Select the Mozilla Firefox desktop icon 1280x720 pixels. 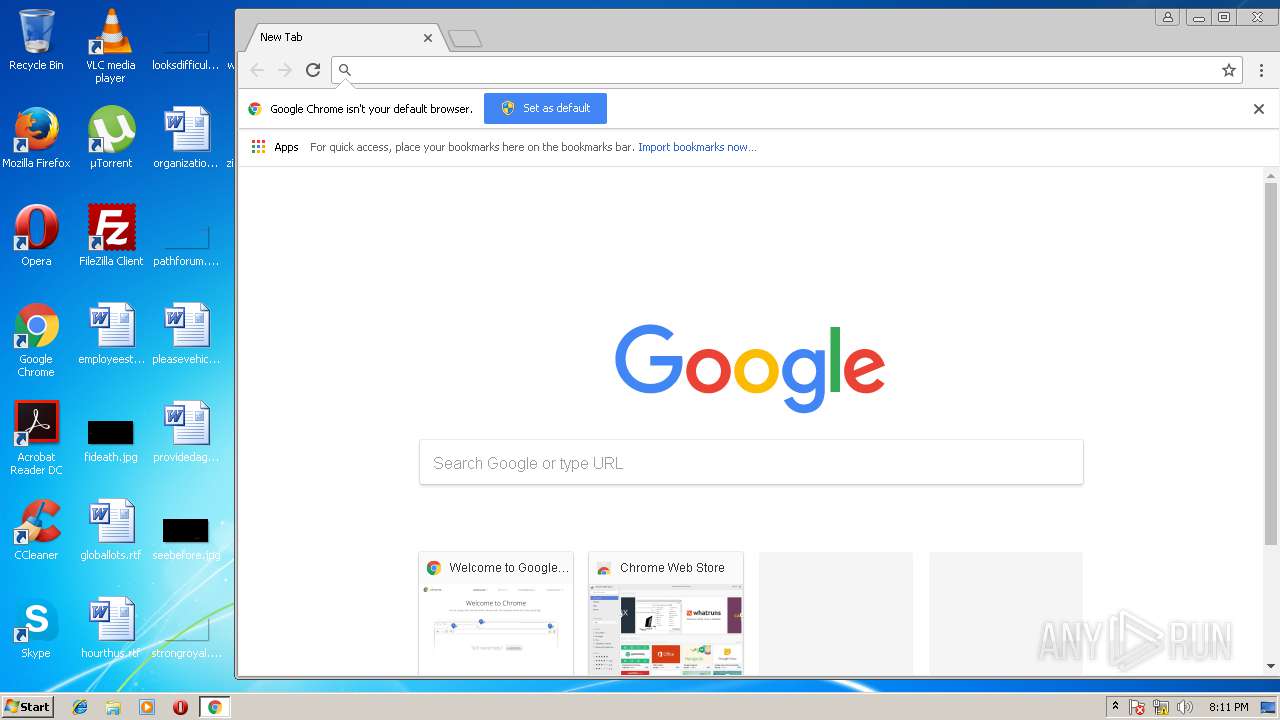[x=36, y=138]
